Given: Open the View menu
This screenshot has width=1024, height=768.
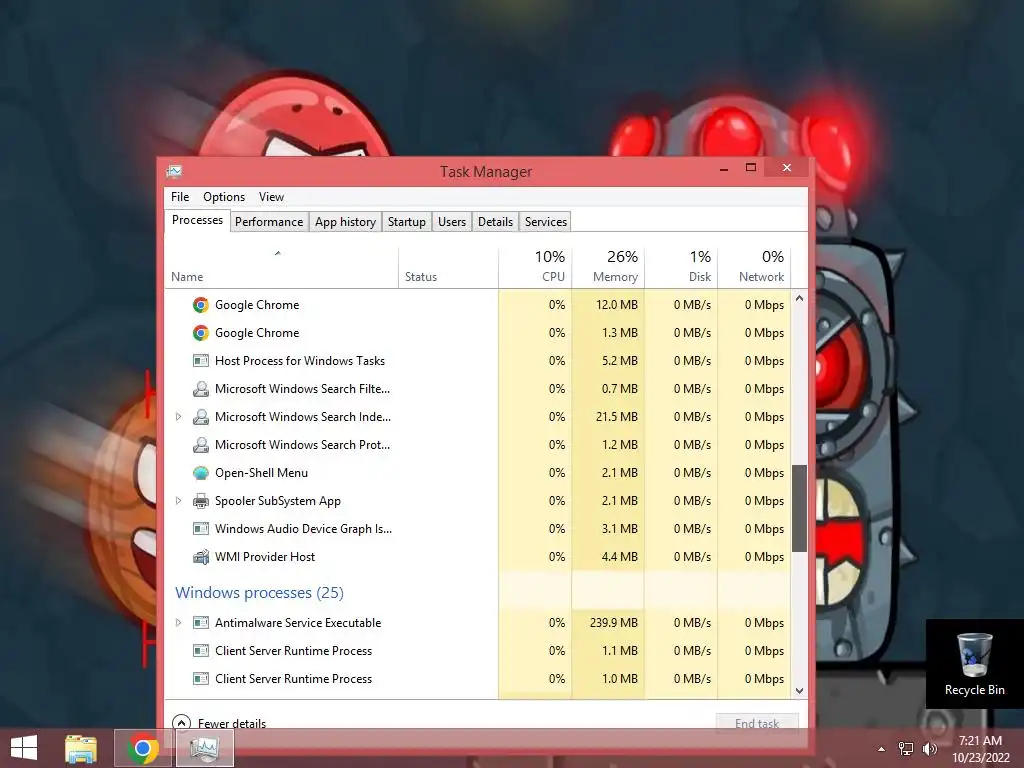Looking at the screenshot, I should (x=271, y=197).
